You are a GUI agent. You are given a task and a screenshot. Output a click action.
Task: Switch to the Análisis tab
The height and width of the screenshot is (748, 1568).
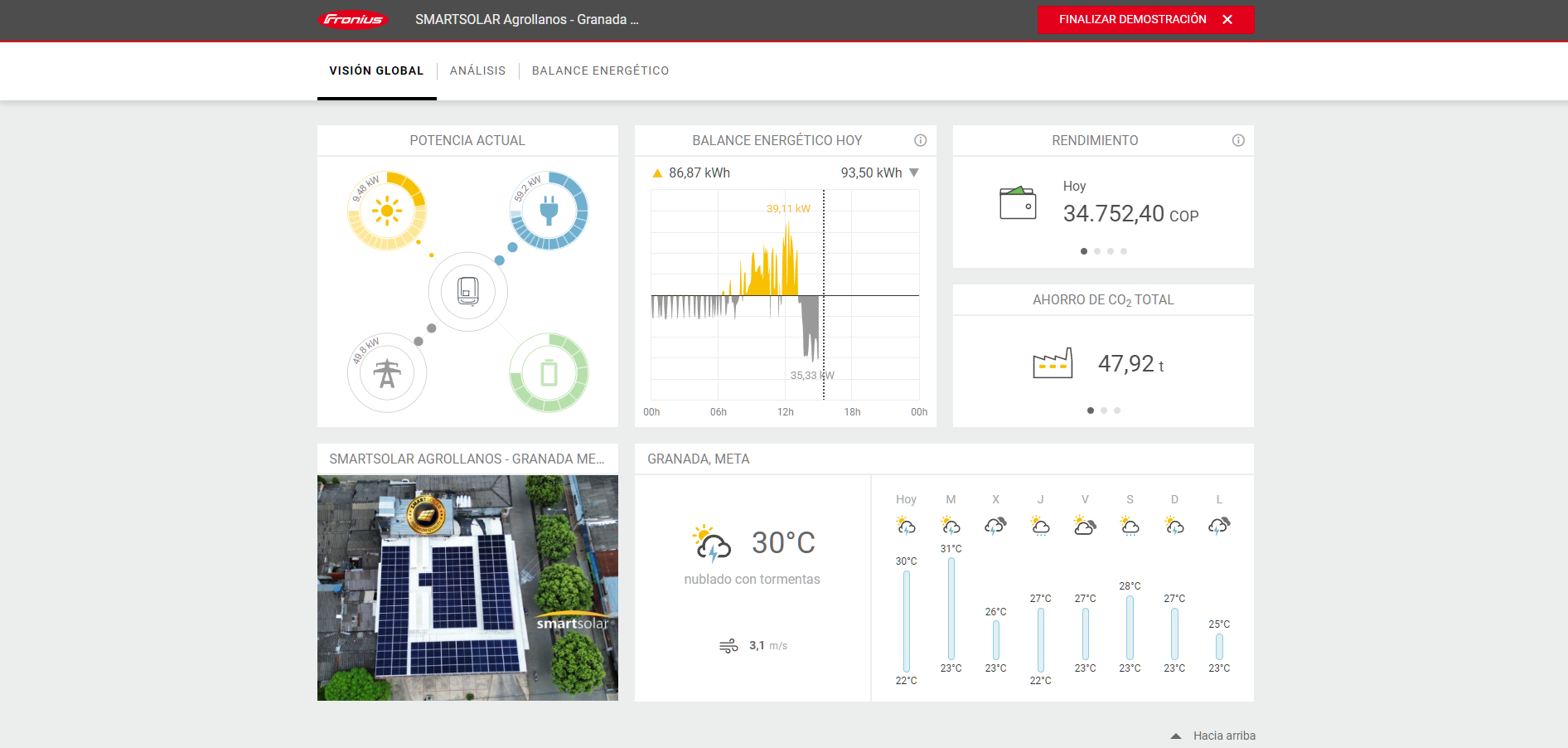[x=477, y=70]
